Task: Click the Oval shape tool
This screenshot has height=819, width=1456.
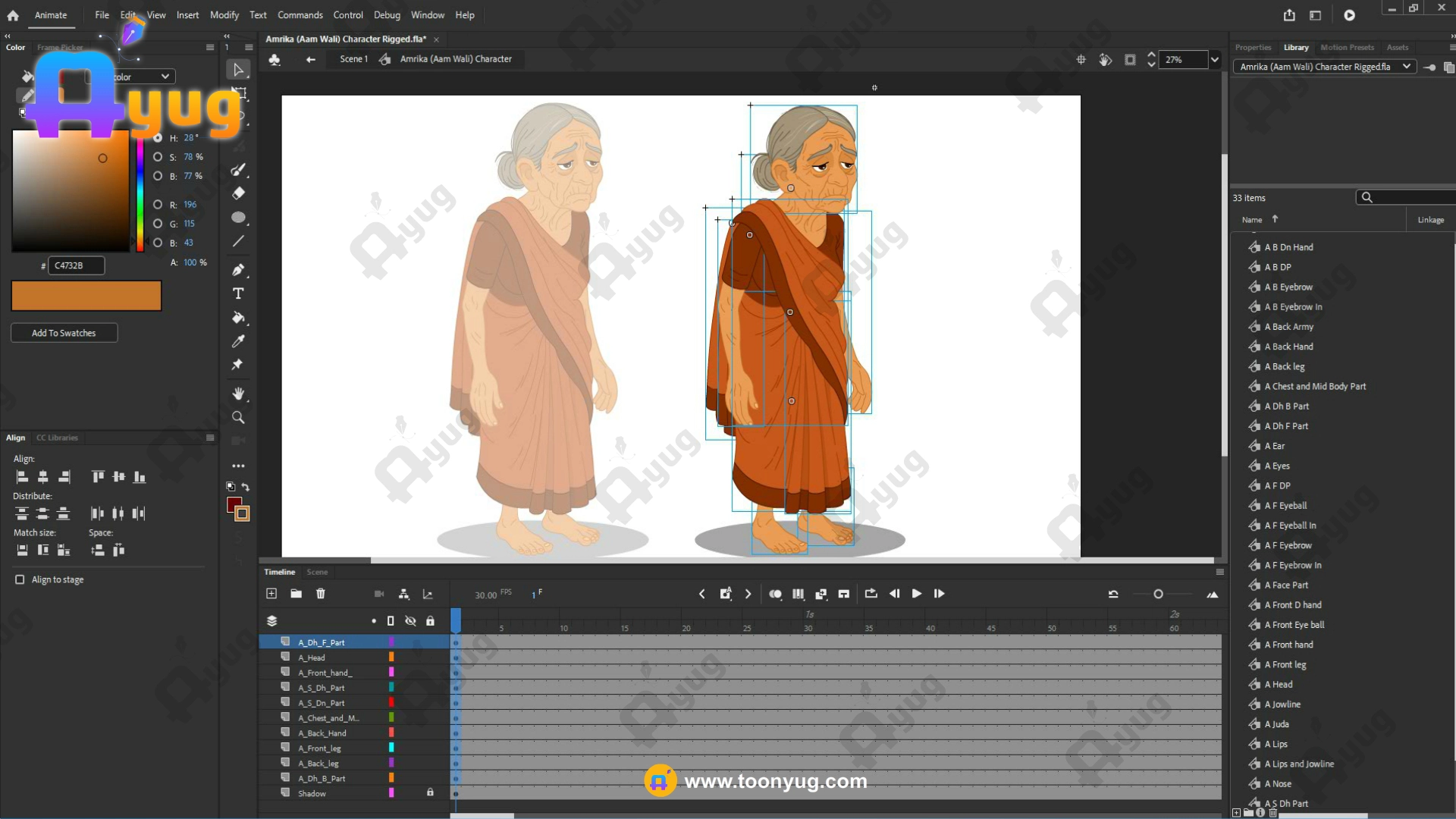Action: tap(238, 218)
